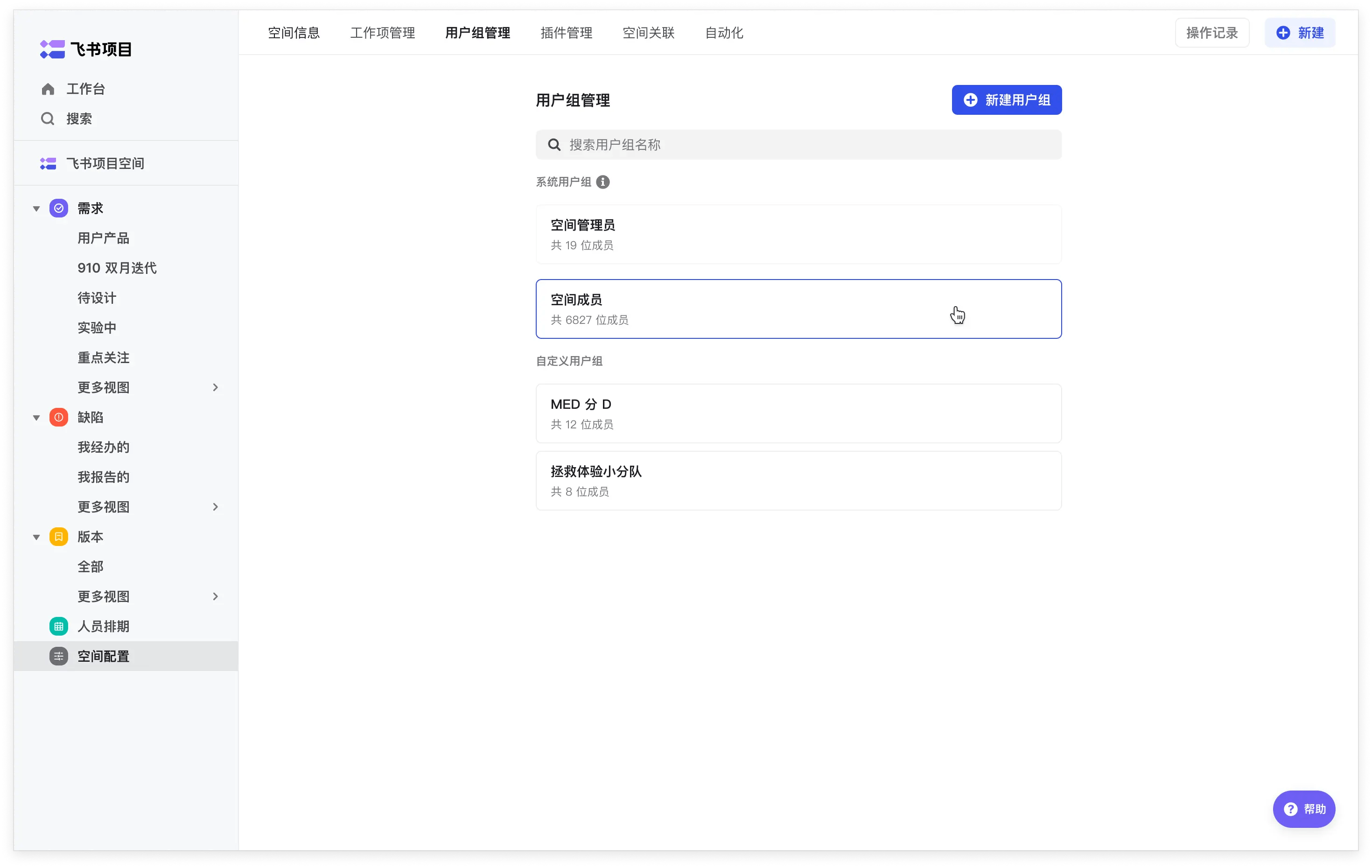Open the 待设计 view
This screenshot has width=1372, height=868.
coord(97,298)
